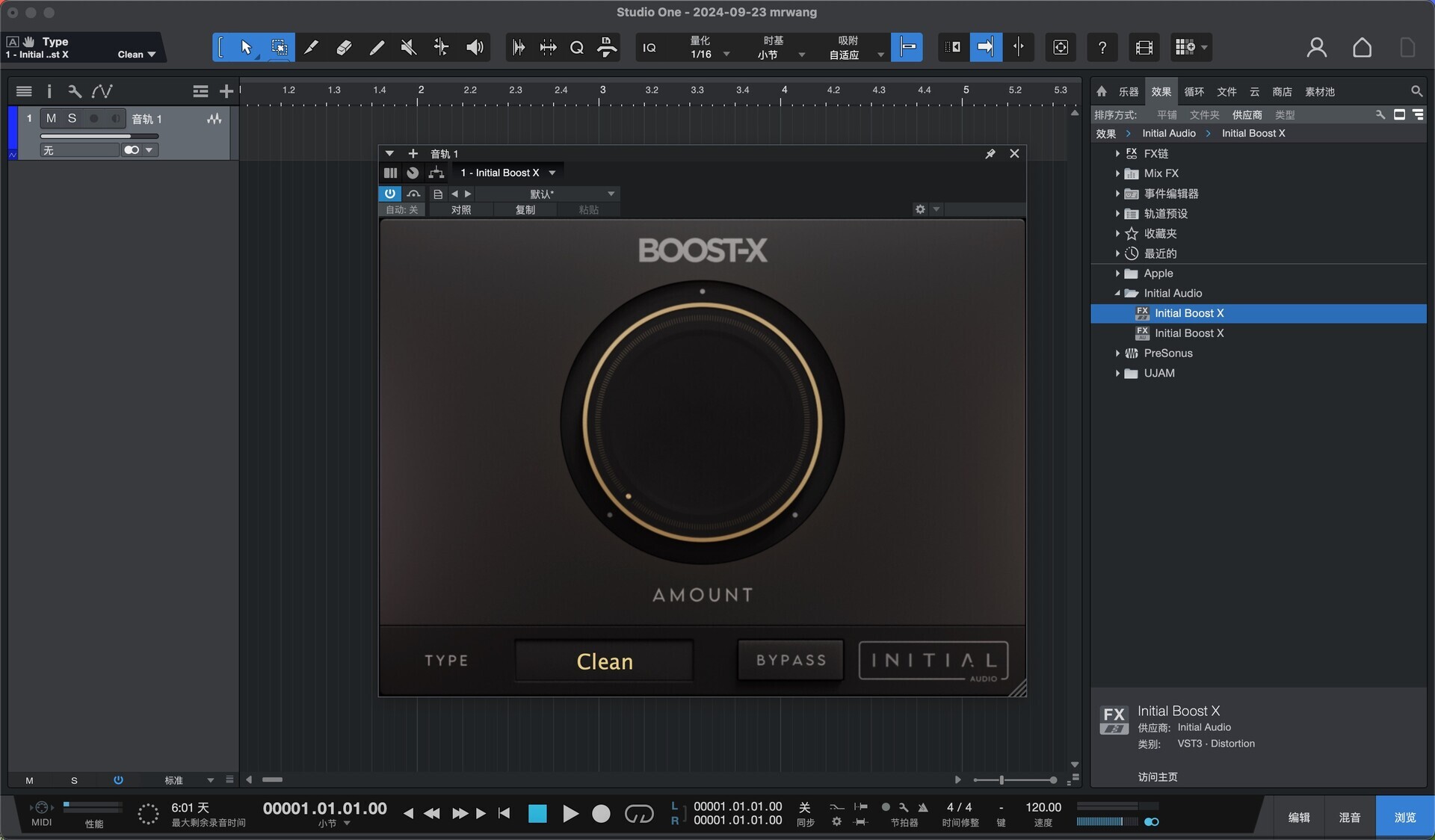Open the 1 - Initial Boost X plugin selector
Viewport: 1435px width, 840px height.
507,173
